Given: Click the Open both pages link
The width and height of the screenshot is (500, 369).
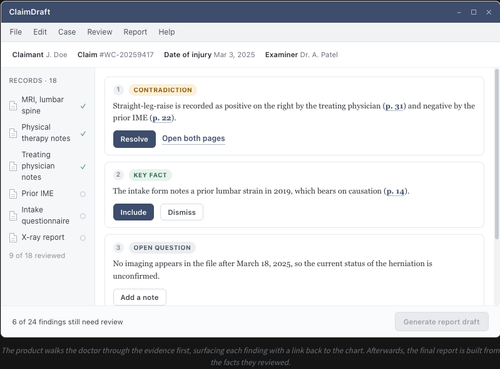Looking at the screenshot, I should point(193,138).
